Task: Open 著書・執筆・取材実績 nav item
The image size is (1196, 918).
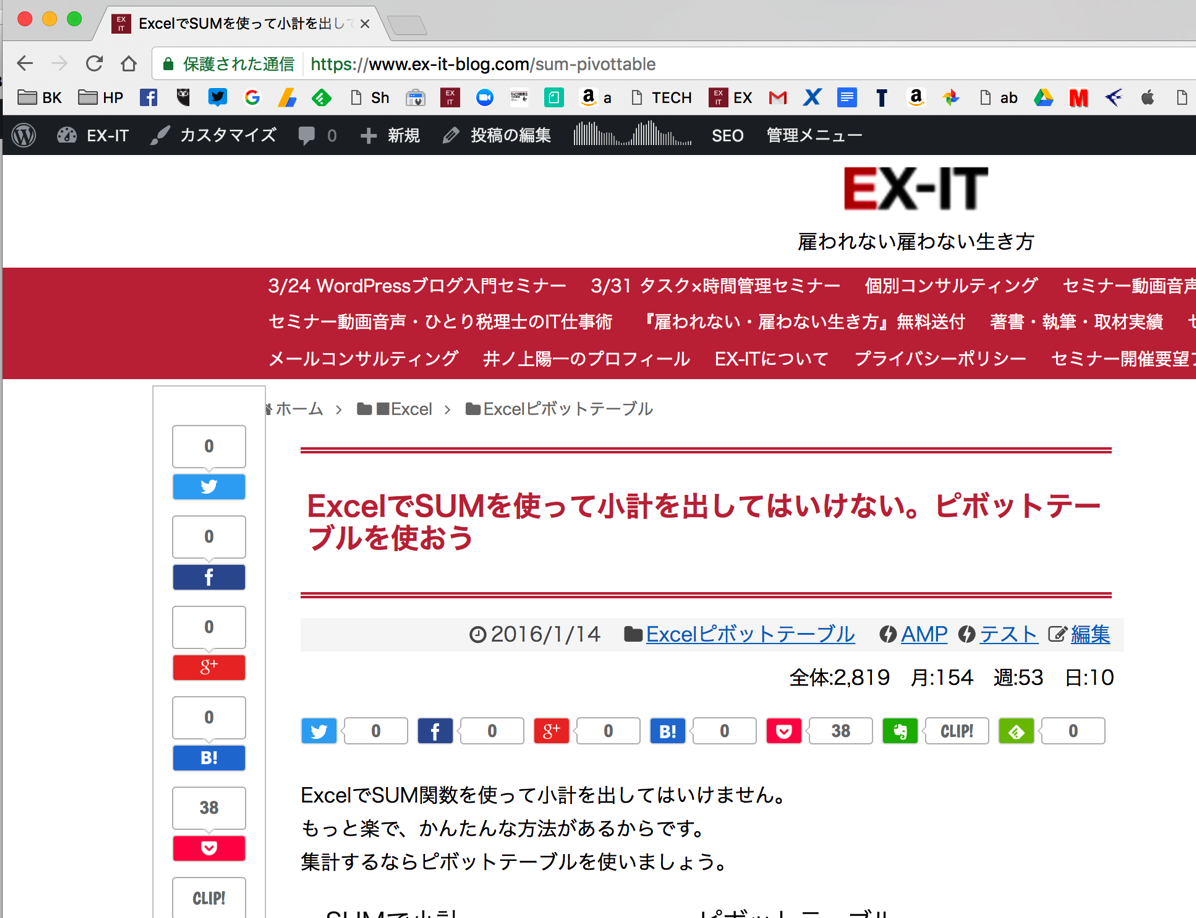Action: point(1076,322)
